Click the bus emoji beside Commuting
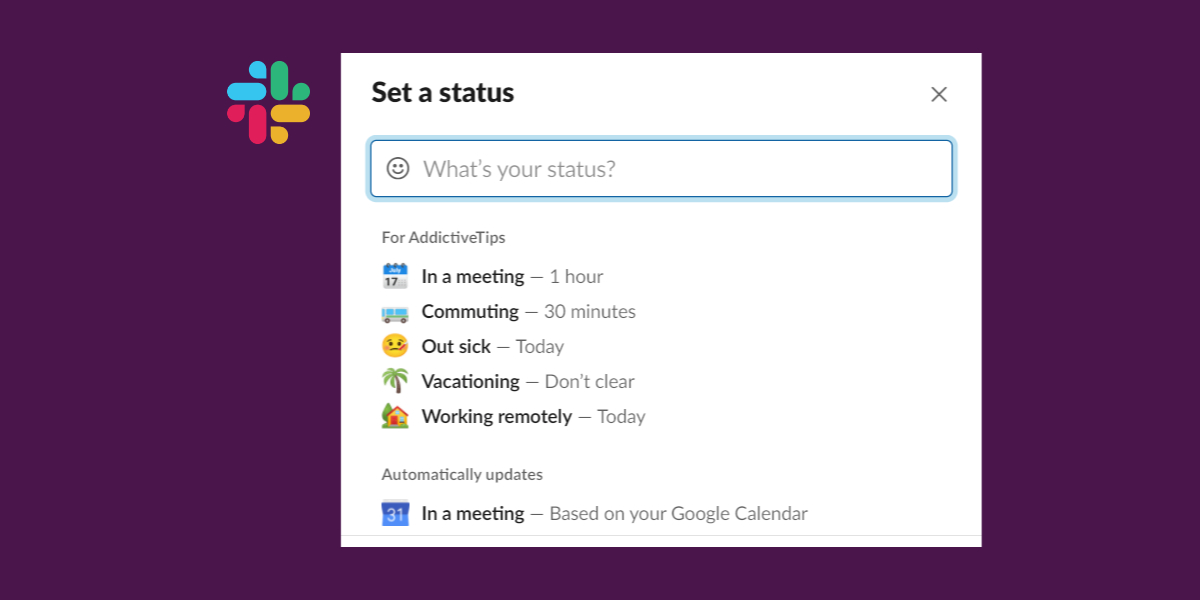The width and height of the screenshot is (1200, 600). coord(395,312)
